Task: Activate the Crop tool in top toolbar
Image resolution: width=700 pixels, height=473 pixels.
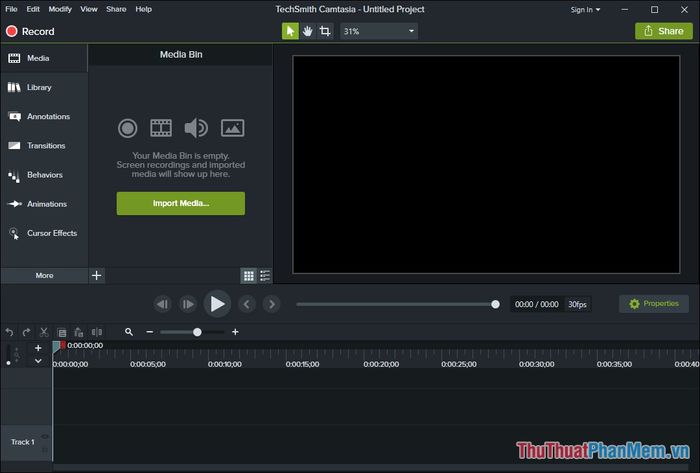Action: pos(325,31)
